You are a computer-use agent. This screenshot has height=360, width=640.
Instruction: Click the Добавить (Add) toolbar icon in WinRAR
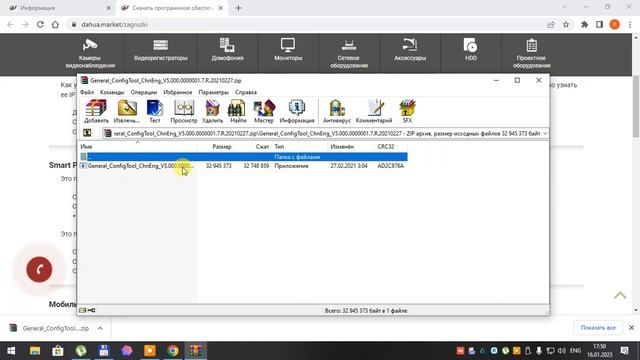click(96, 111)
